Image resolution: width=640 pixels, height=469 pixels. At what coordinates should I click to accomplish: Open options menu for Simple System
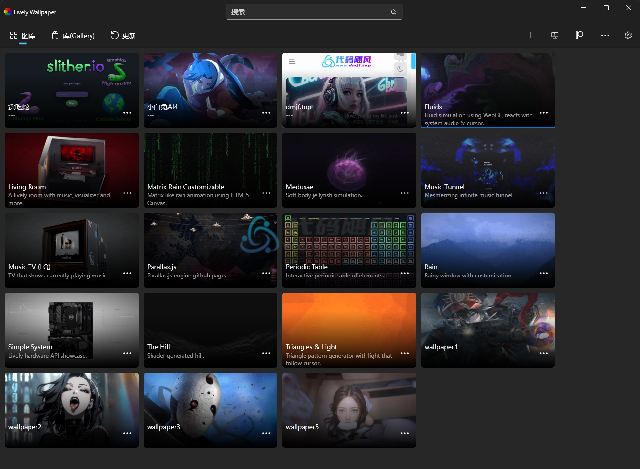[x=127, y=353]
